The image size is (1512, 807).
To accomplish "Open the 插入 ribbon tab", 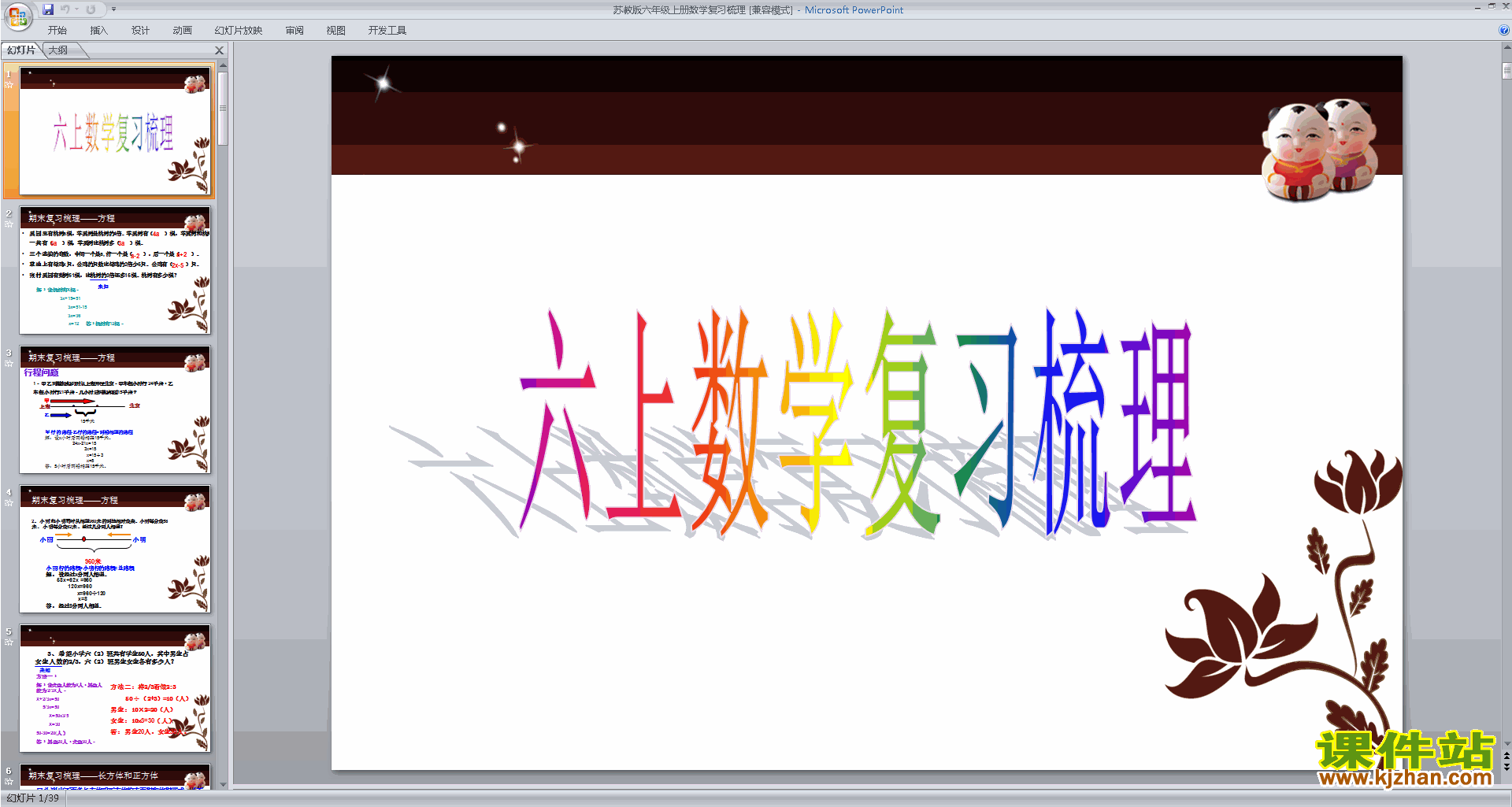I will coord(98,31).
